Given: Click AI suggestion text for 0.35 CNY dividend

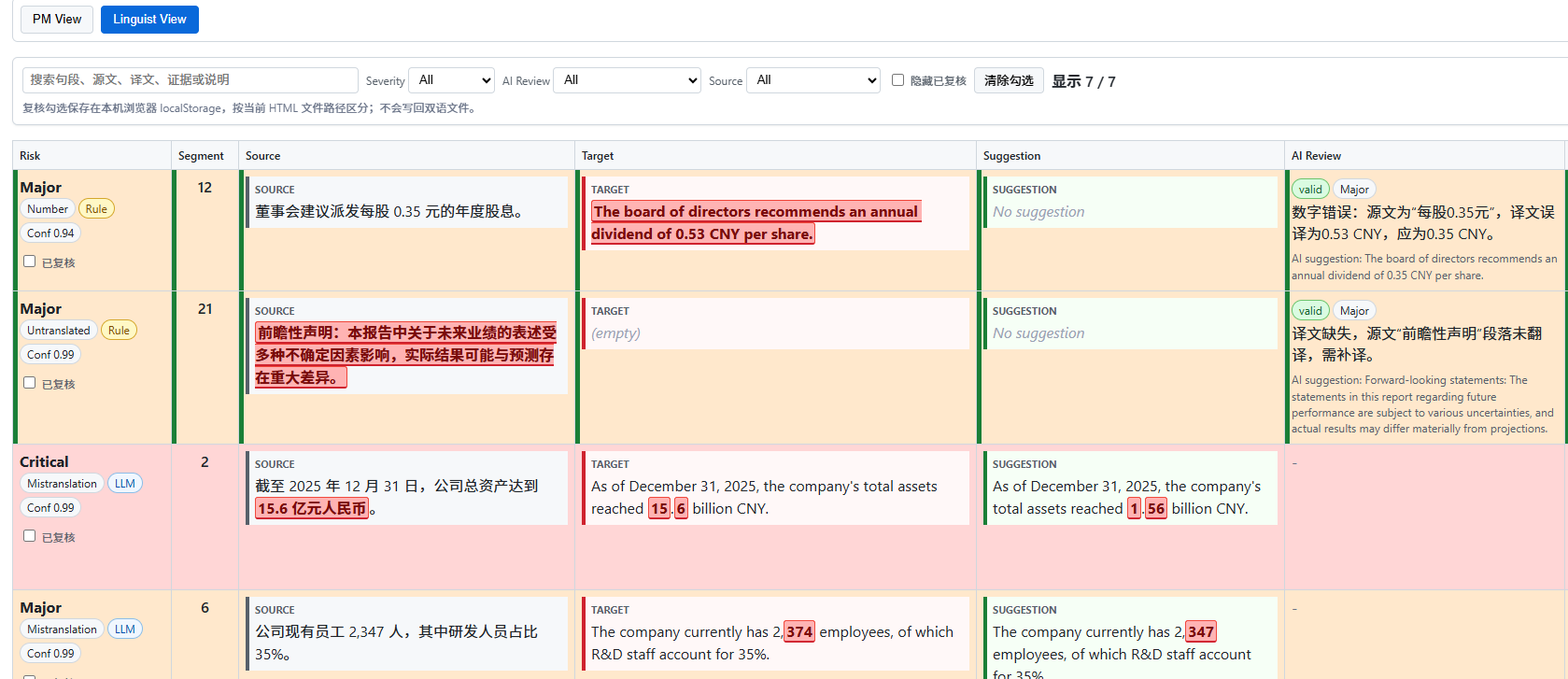Looking at the screenshot, I should (1424, 267).
